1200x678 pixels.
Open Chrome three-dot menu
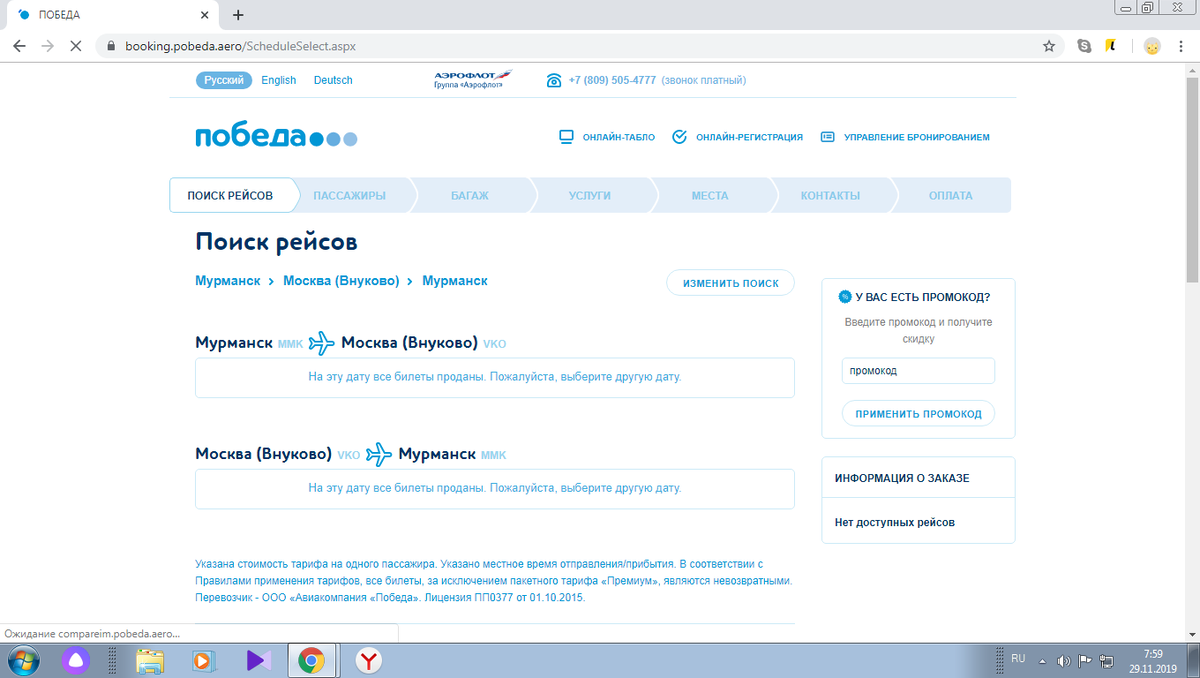click(x=1181, y=46)
